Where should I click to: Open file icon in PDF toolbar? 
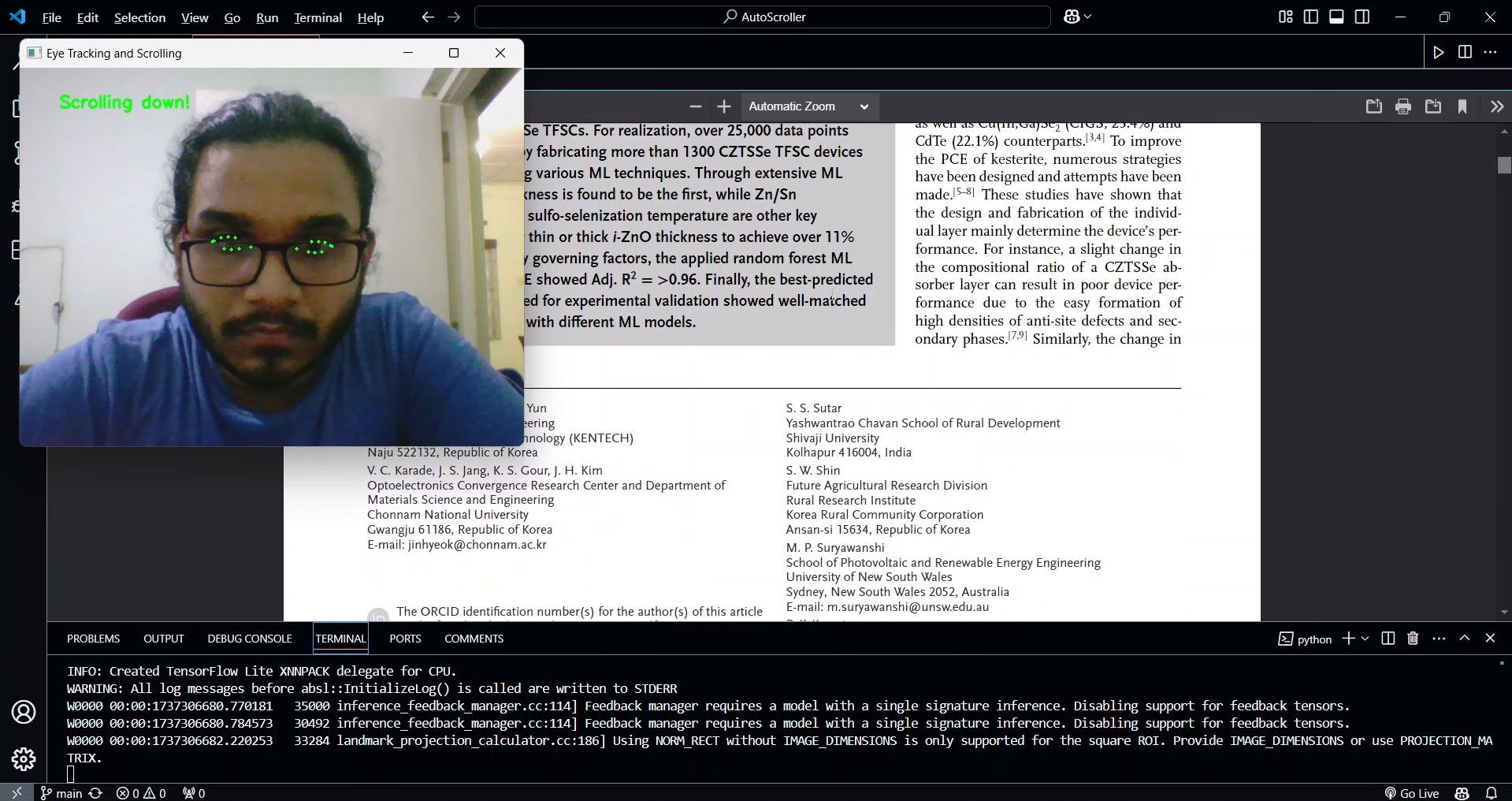(1374, 106)
